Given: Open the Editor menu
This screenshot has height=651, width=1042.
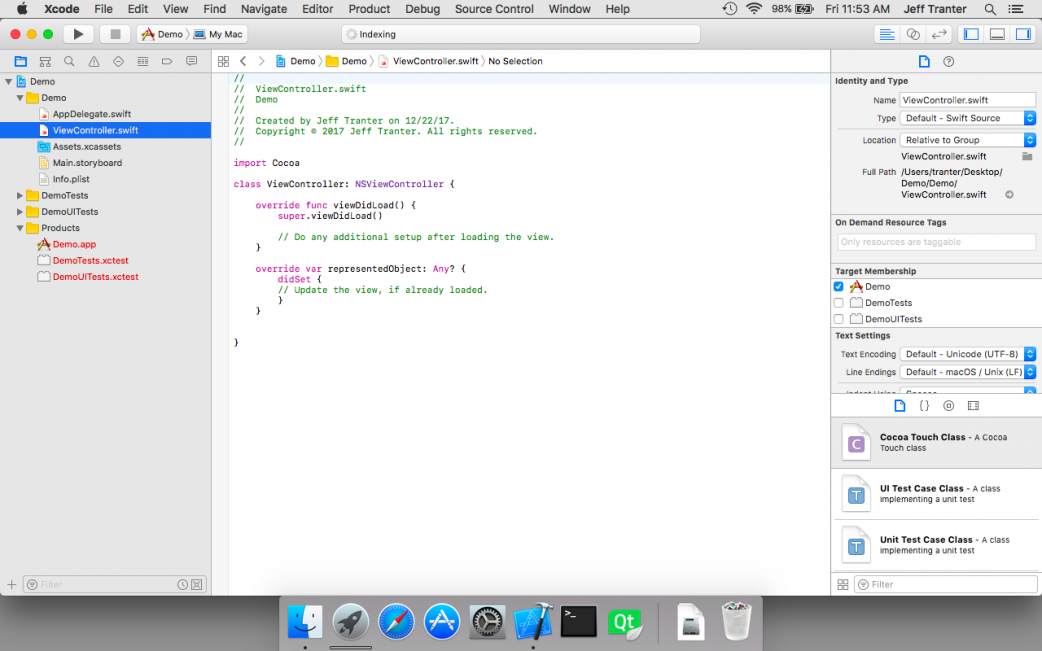Looking at the screenshot, I should click(x=317, y=9).
